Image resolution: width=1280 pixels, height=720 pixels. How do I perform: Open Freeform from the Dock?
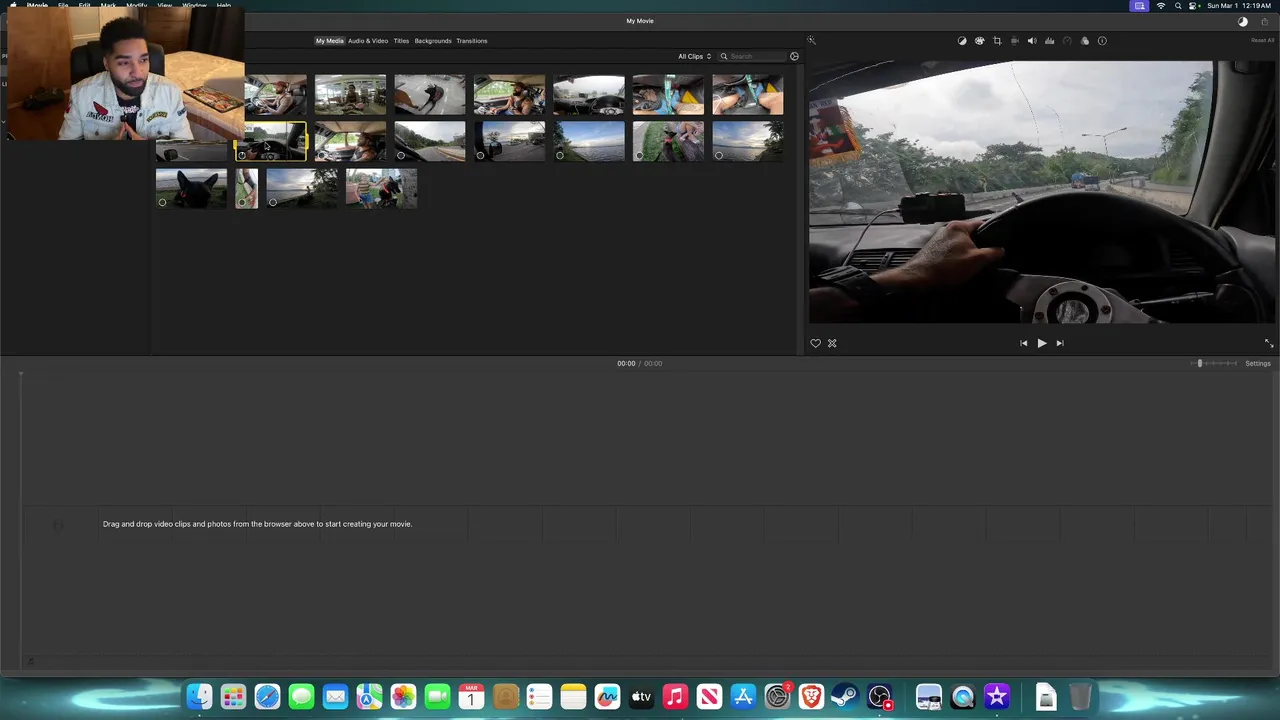click(607, 696)
